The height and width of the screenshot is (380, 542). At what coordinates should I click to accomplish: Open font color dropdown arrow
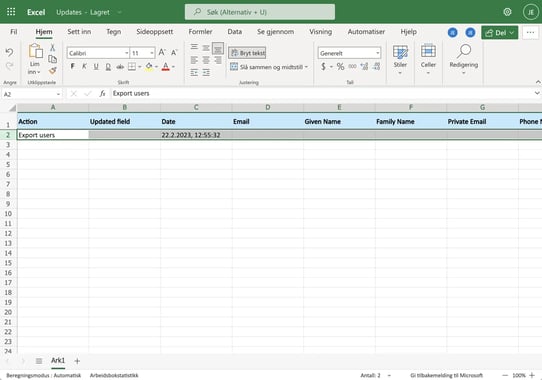point(173,67)
